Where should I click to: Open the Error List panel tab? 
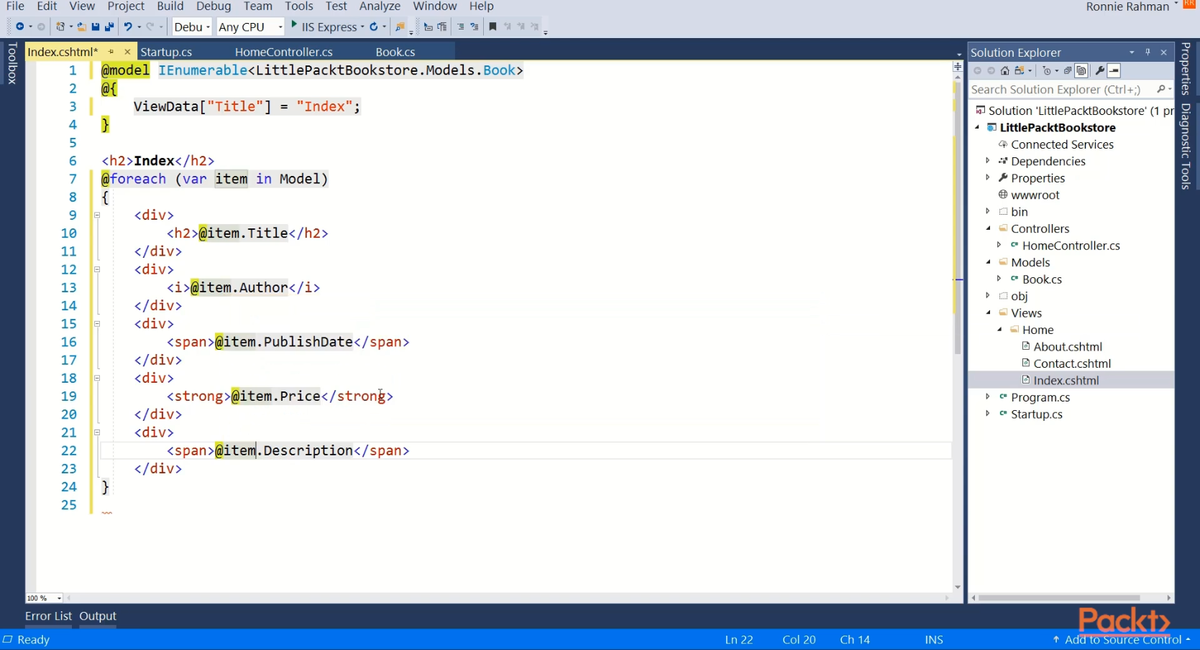point(48,616)
